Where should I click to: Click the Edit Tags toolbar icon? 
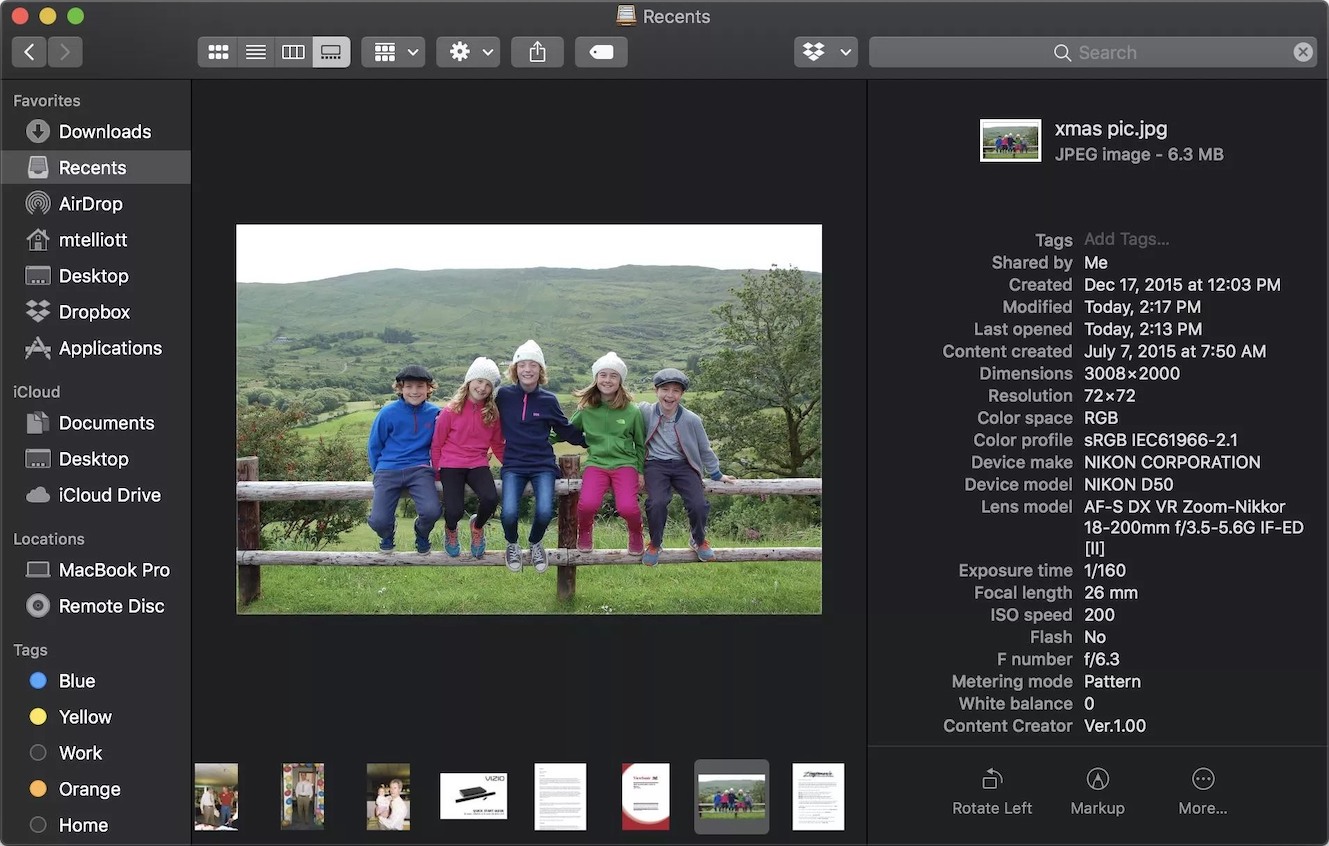point(601,52)
